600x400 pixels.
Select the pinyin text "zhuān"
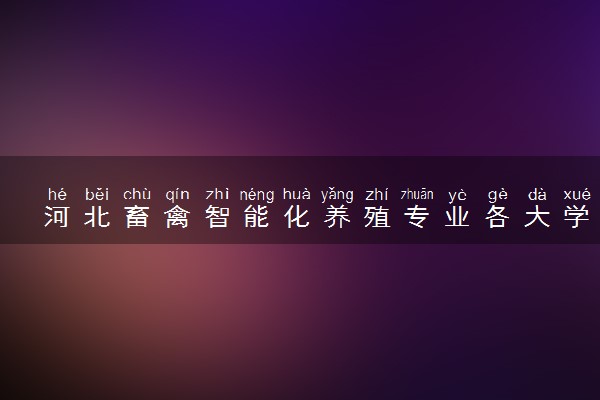click(x=417, y=194)
